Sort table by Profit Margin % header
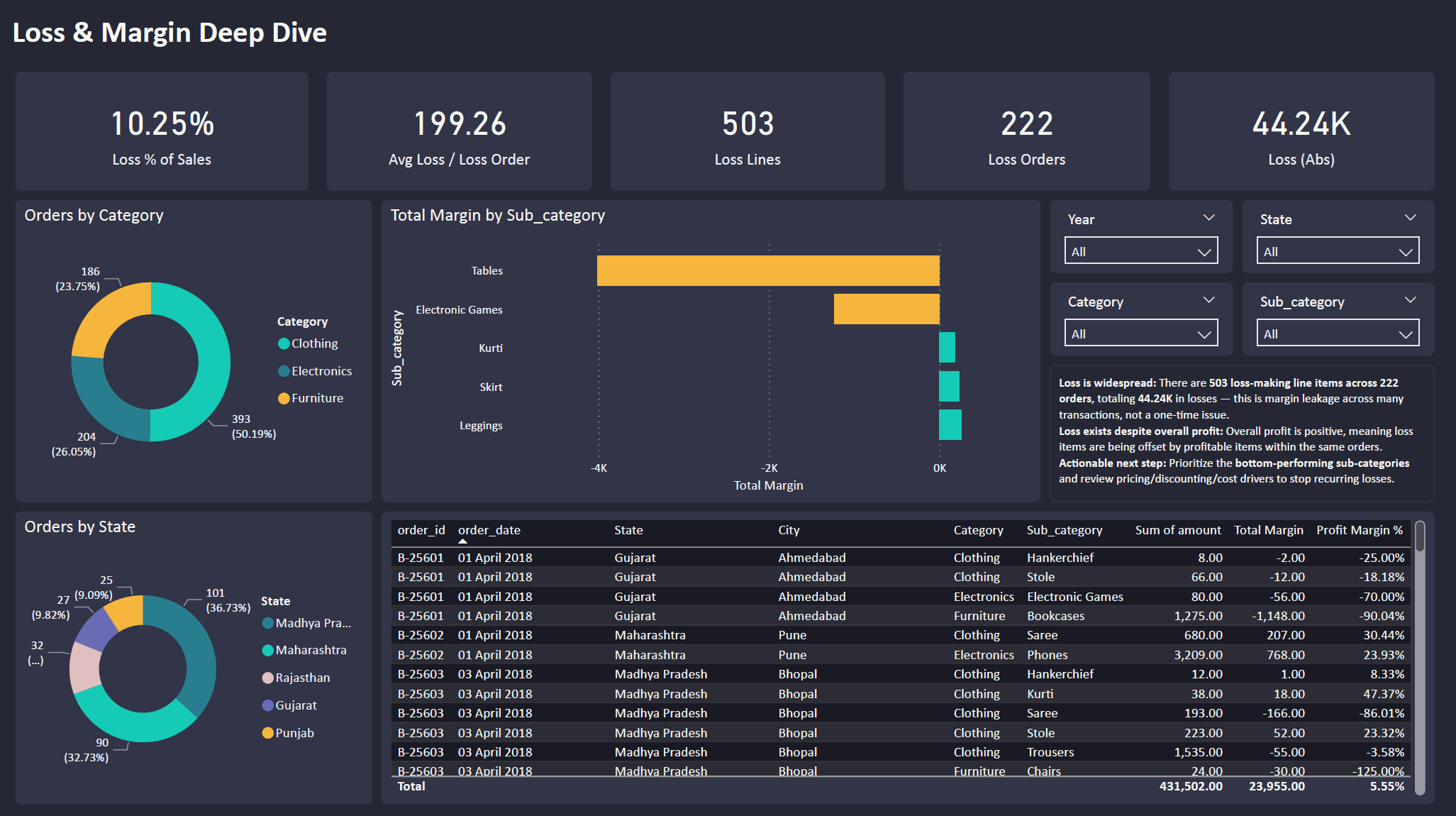1456x816 pixels. point(1359,530)
